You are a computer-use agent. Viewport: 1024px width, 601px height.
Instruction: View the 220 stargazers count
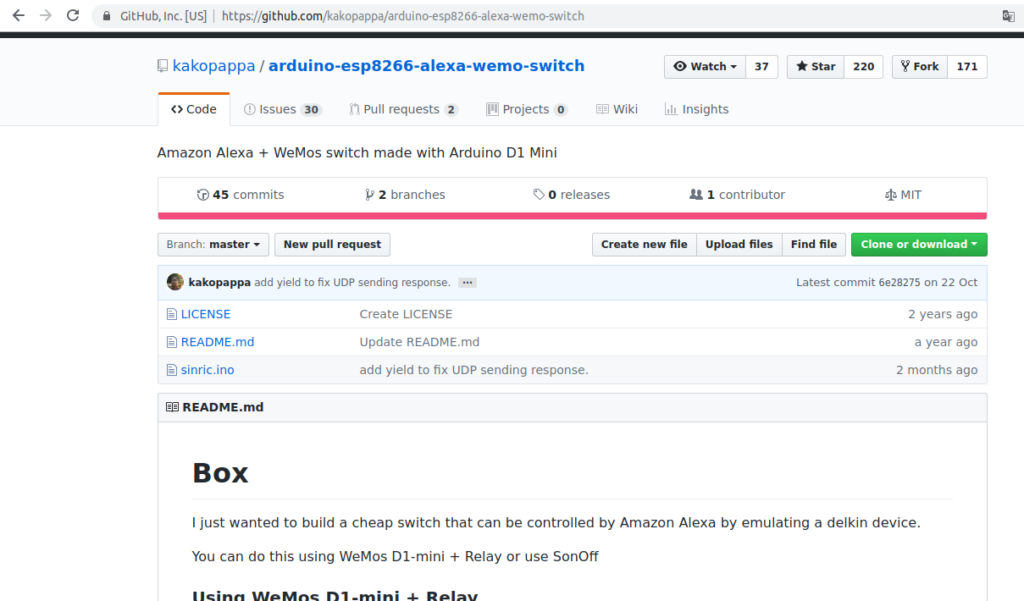[x=863, y=67]
